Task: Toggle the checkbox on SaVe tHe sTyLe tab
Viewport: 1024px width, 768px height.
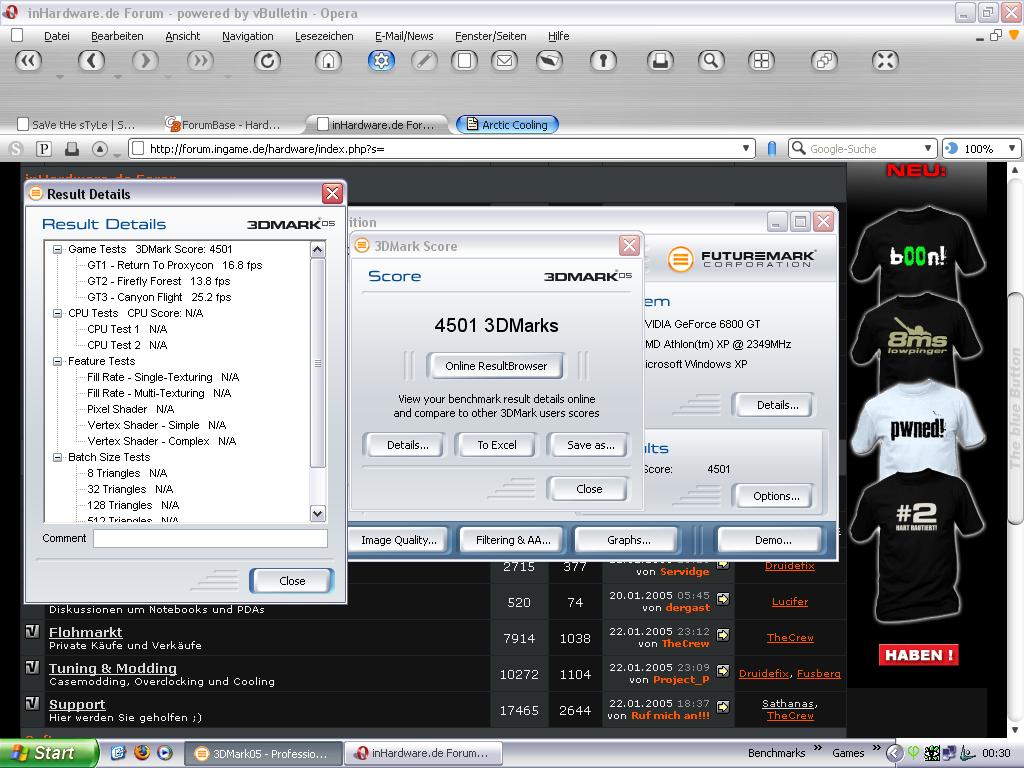Action: click(x=23, y=124)
